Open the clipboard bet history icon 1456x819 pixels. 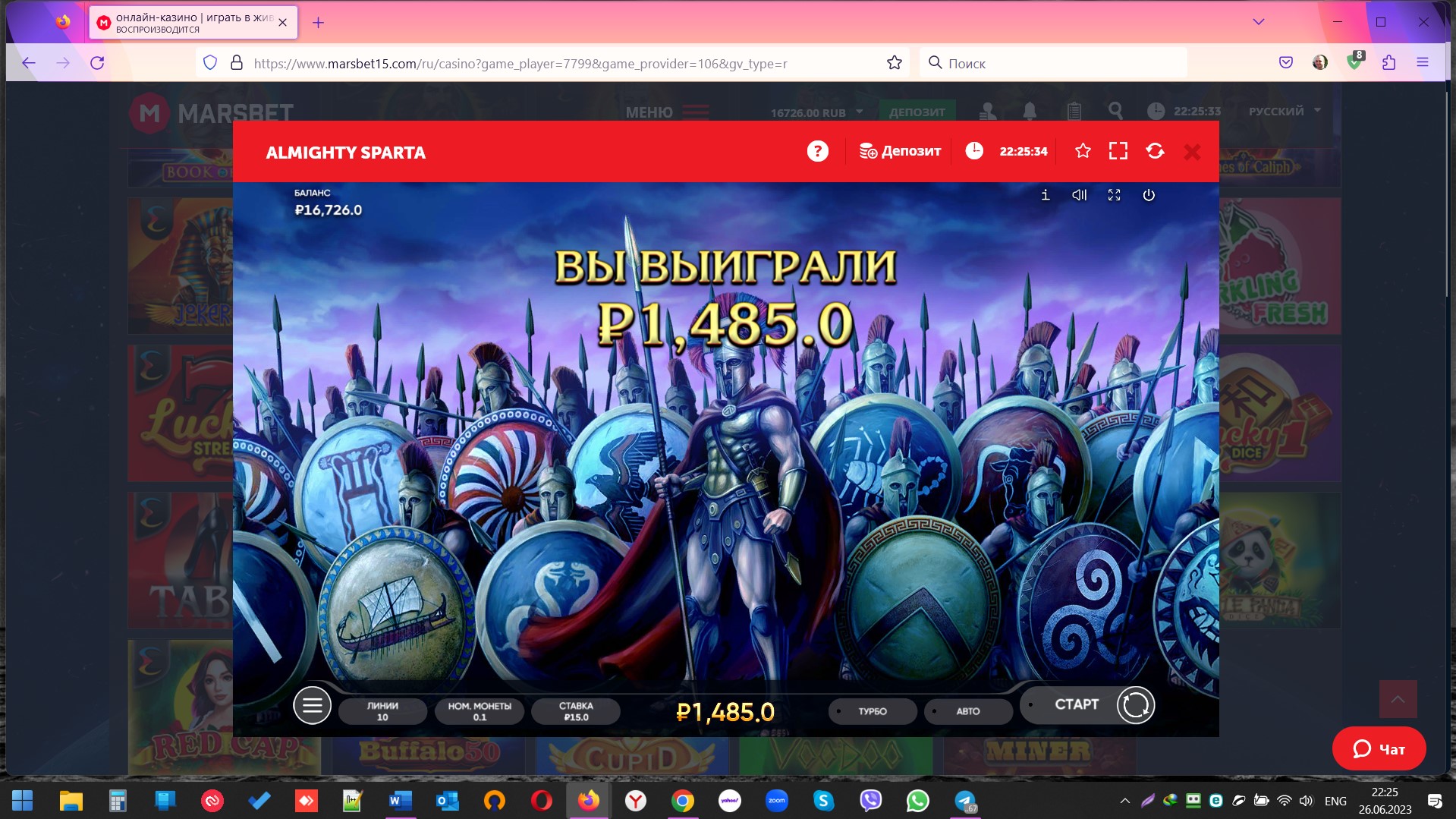click(1074, 112)
